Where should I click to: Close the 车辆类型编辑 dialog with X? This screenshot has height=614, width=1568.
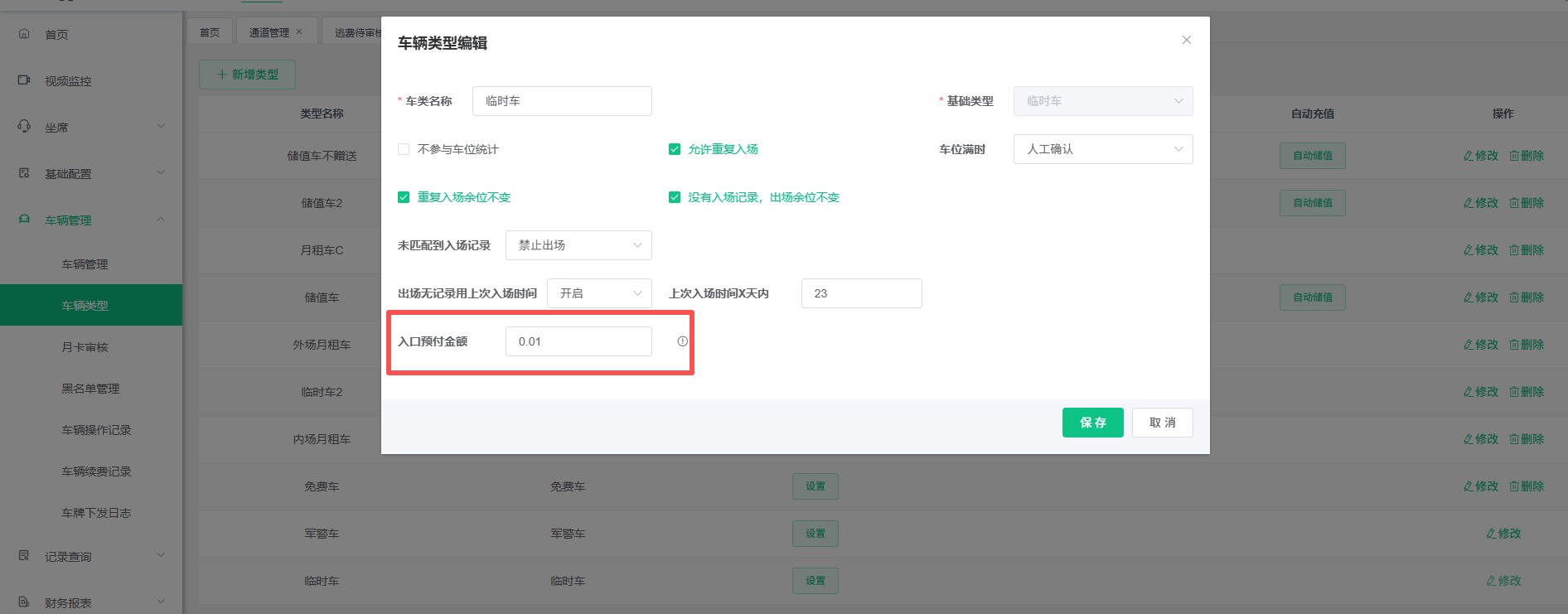(x=1187, y=40)
